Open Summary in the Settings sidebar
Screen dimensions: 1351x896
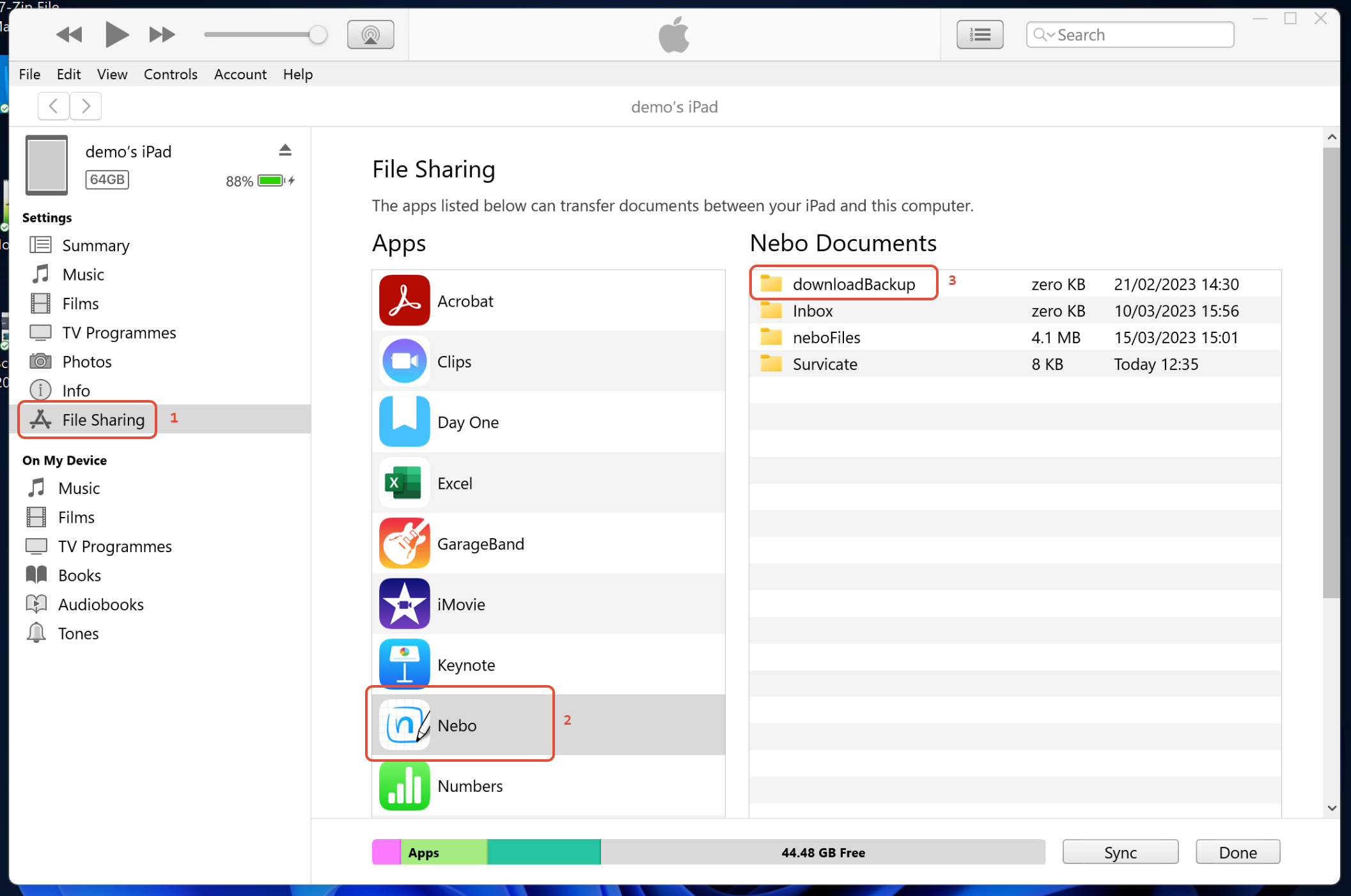tap(95, 245)
